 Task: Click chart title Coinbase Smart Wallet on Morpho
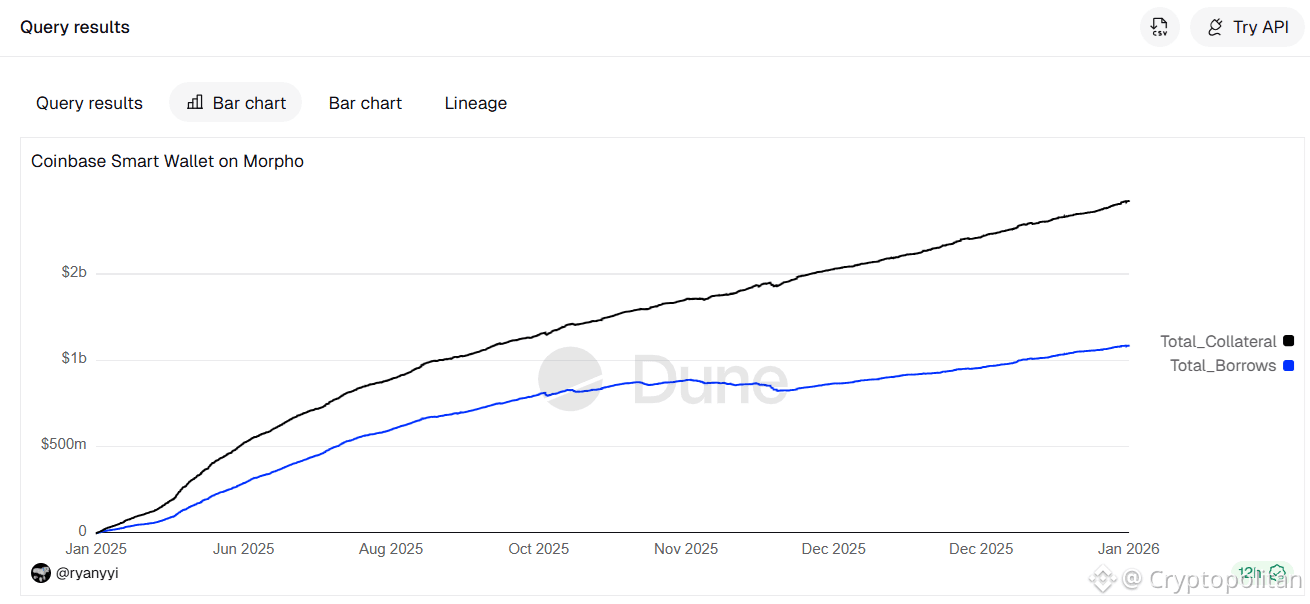pos(167,161)
